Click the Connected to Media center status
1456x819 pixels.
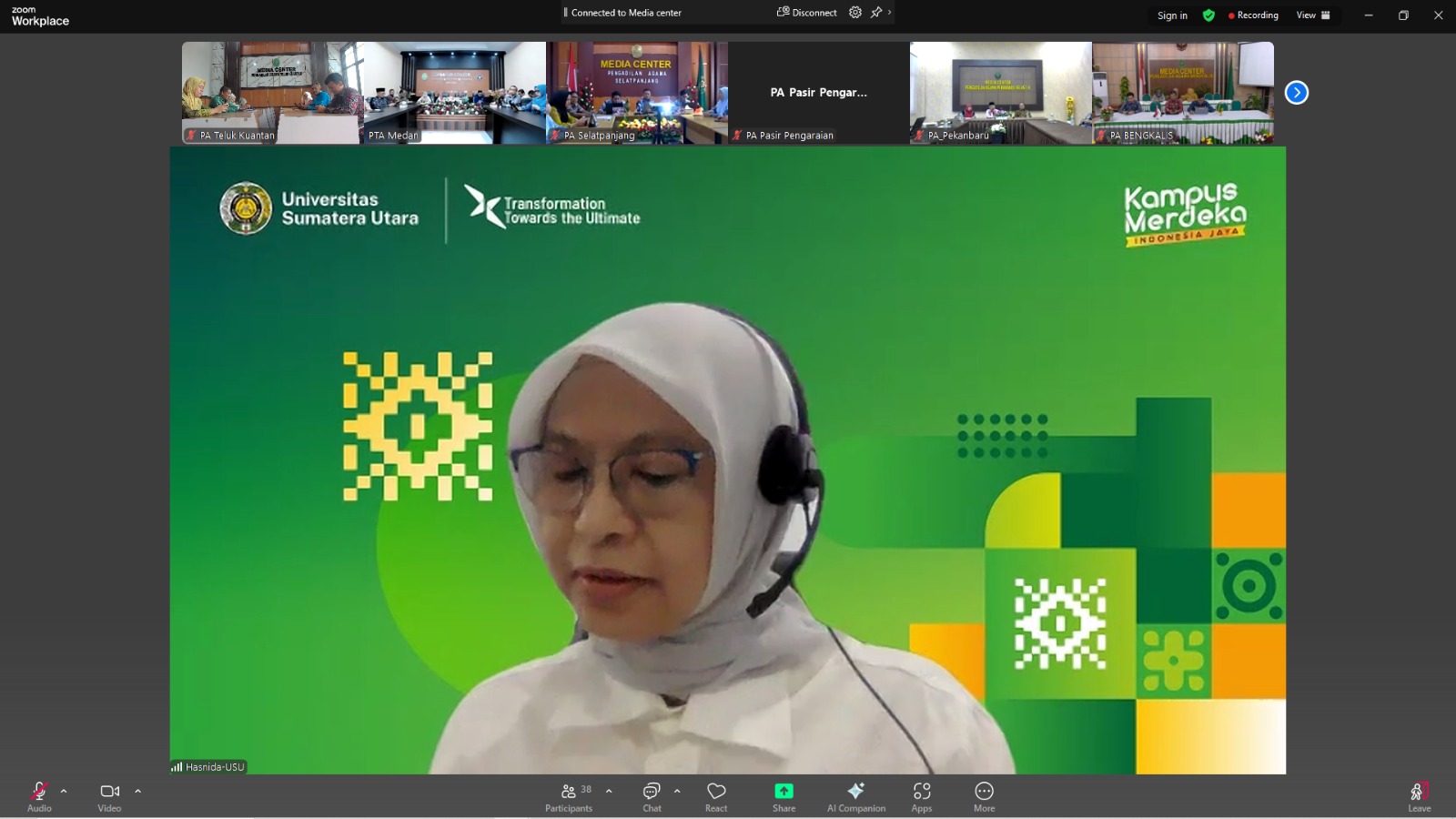pos(626,13)
